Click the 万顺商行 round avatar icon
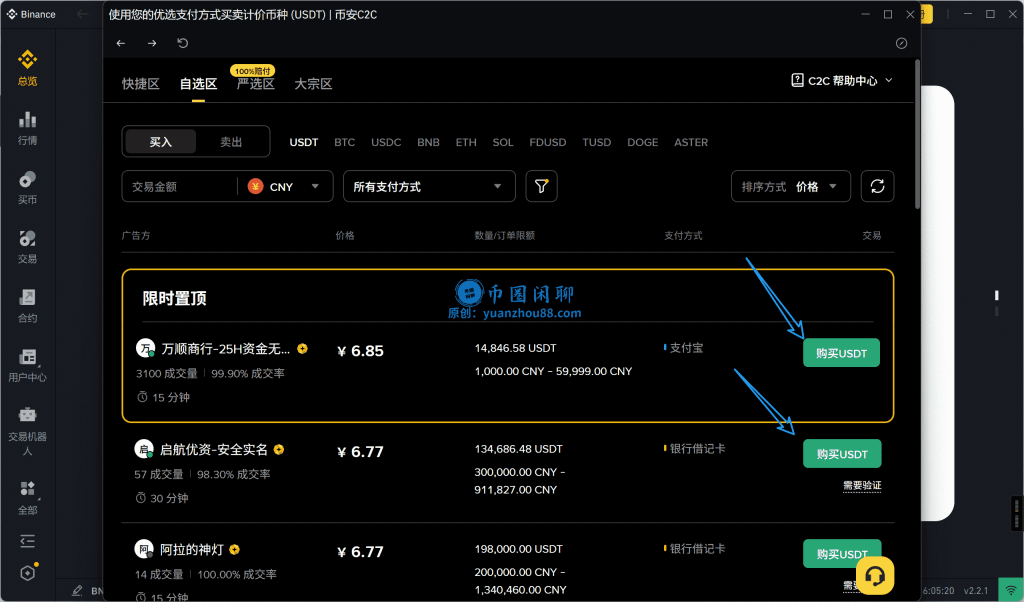 145,348
